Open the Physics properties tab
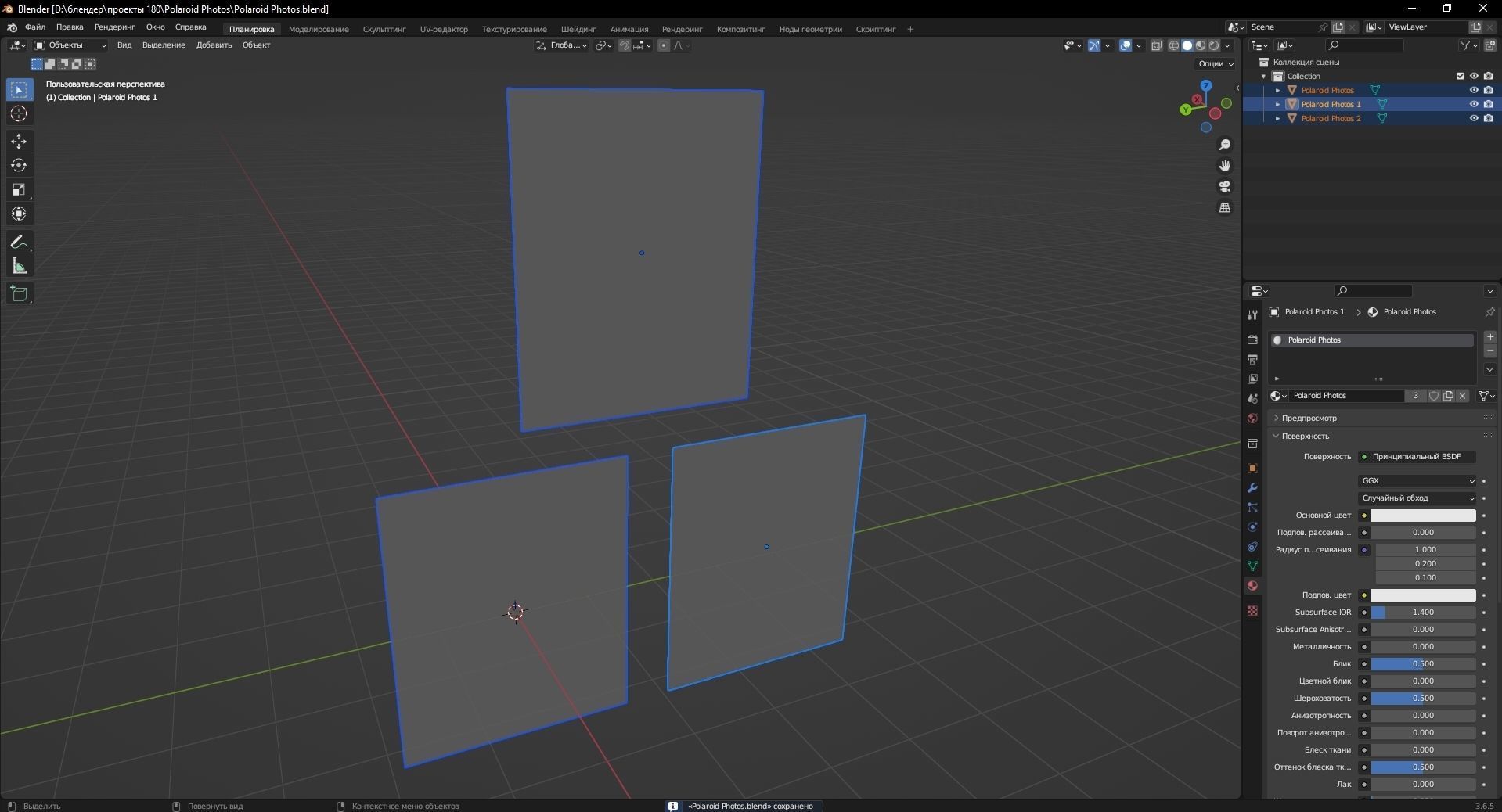This screenshot has height=812, width=1502. tap(1252, 527)
